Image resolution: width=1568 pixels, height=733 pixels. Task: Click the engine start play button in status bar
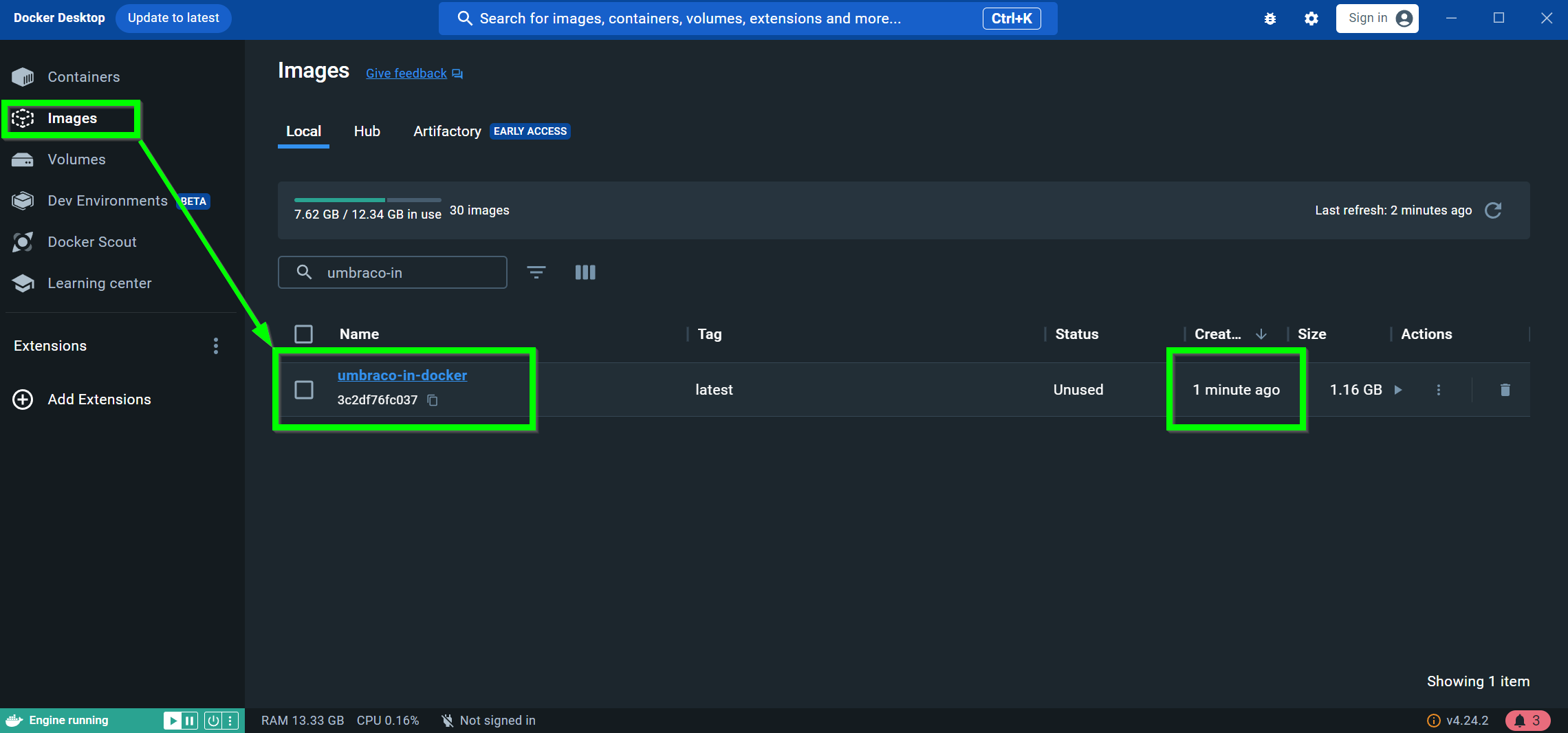[172, 721]
